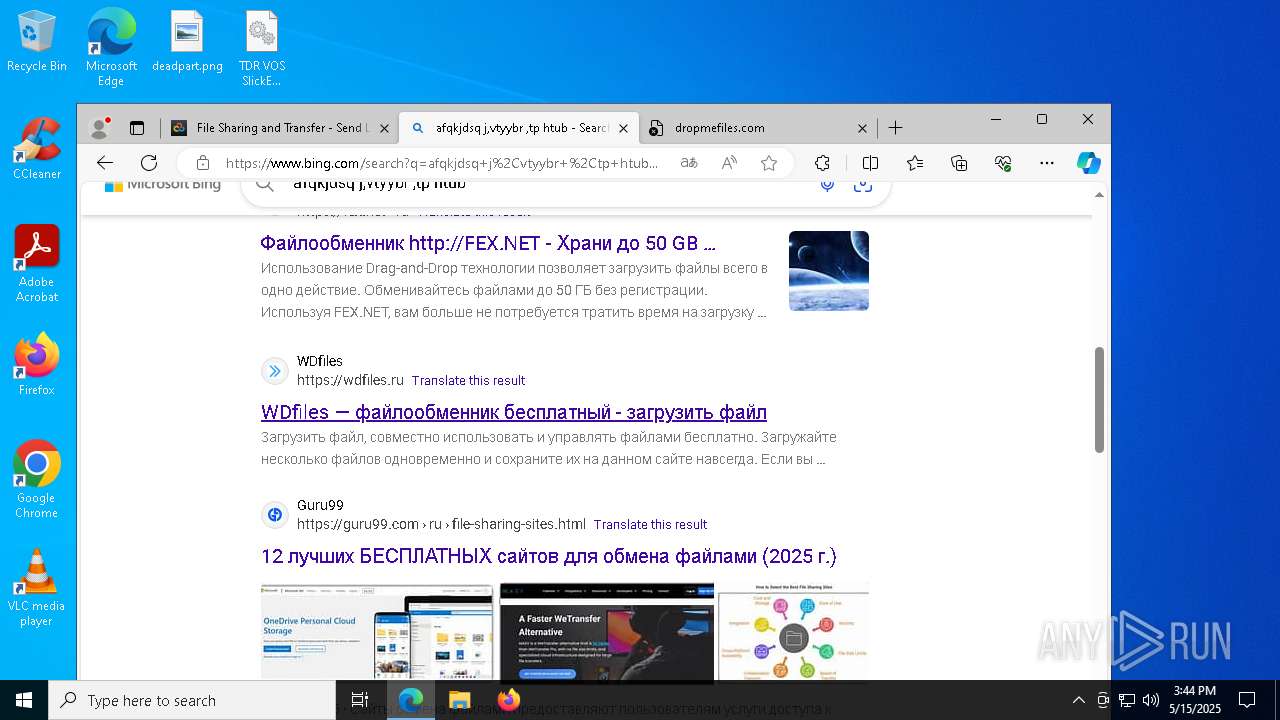Viewport: 1280px width, 720px height.
Task: Open the FEX.NET space thumbnail
Action: pyautogui.click(x=829, y=271)
